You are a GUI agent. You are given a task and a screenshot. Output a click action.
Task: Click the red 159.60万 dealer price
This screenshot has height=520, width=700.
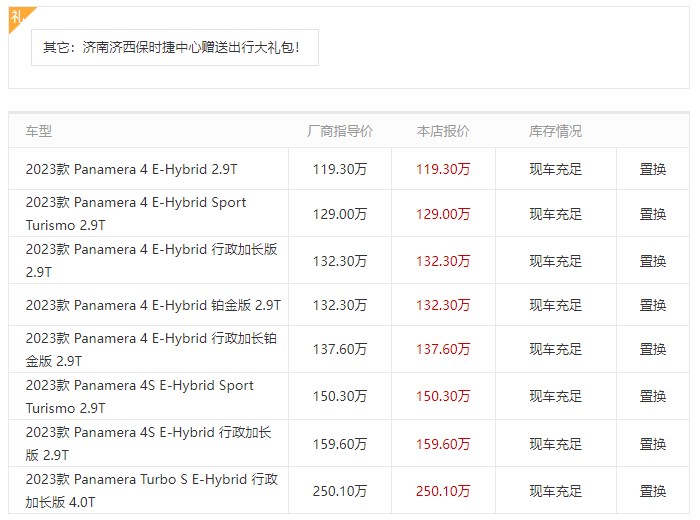(x=443, y=444)
